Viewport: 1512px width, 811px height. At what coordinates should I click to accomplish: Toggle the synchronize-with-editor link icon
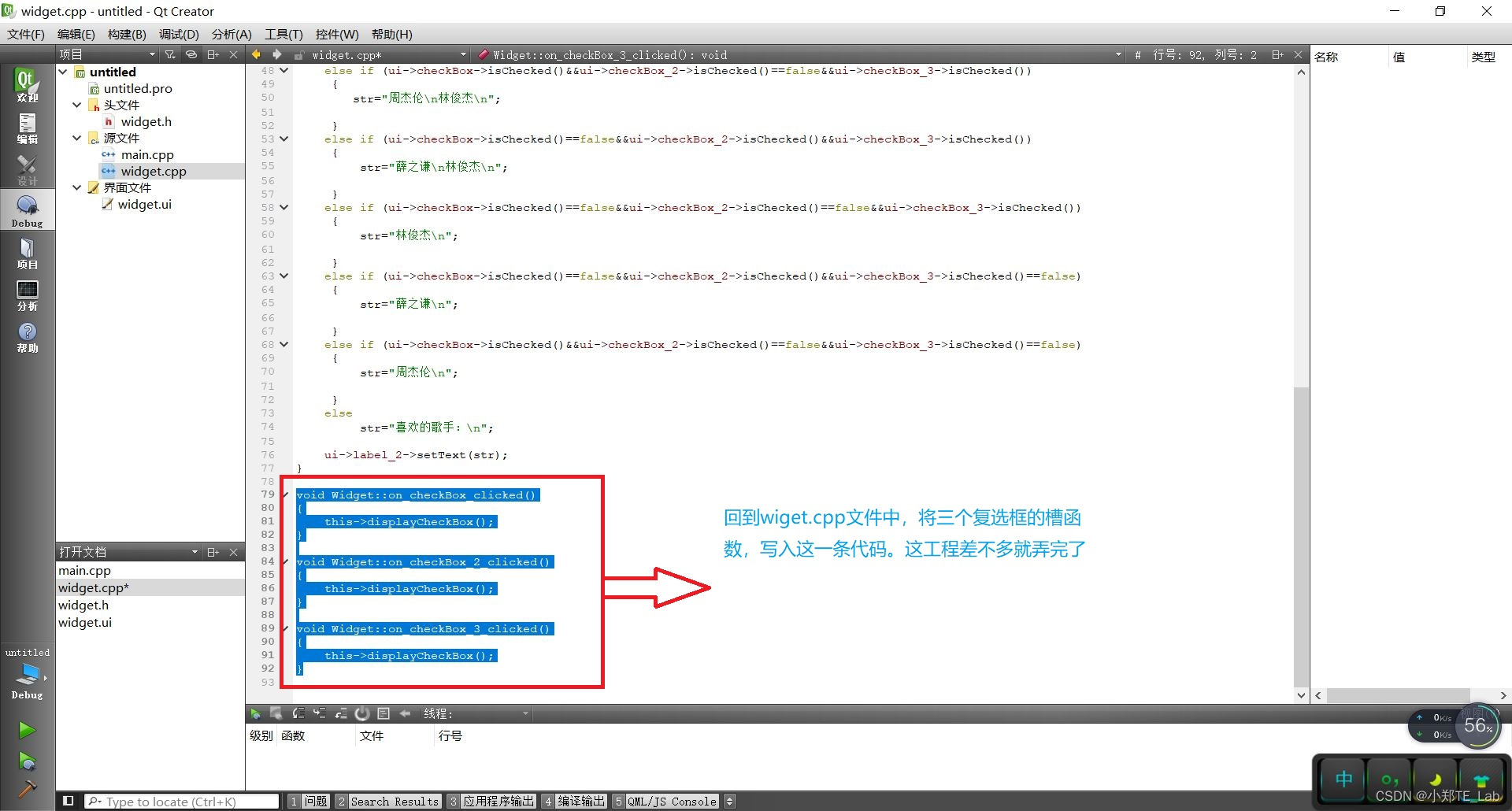(x=191, y=54)
